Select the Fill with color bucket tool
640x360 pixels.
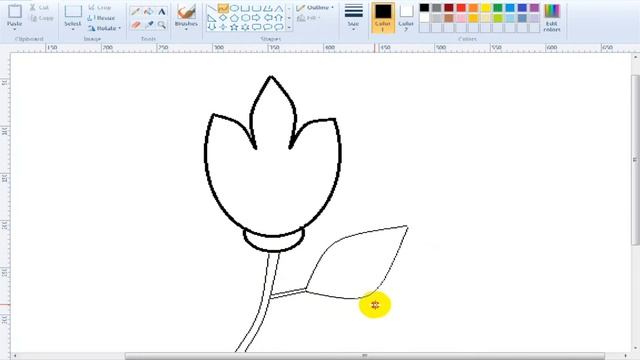point(149,11)
